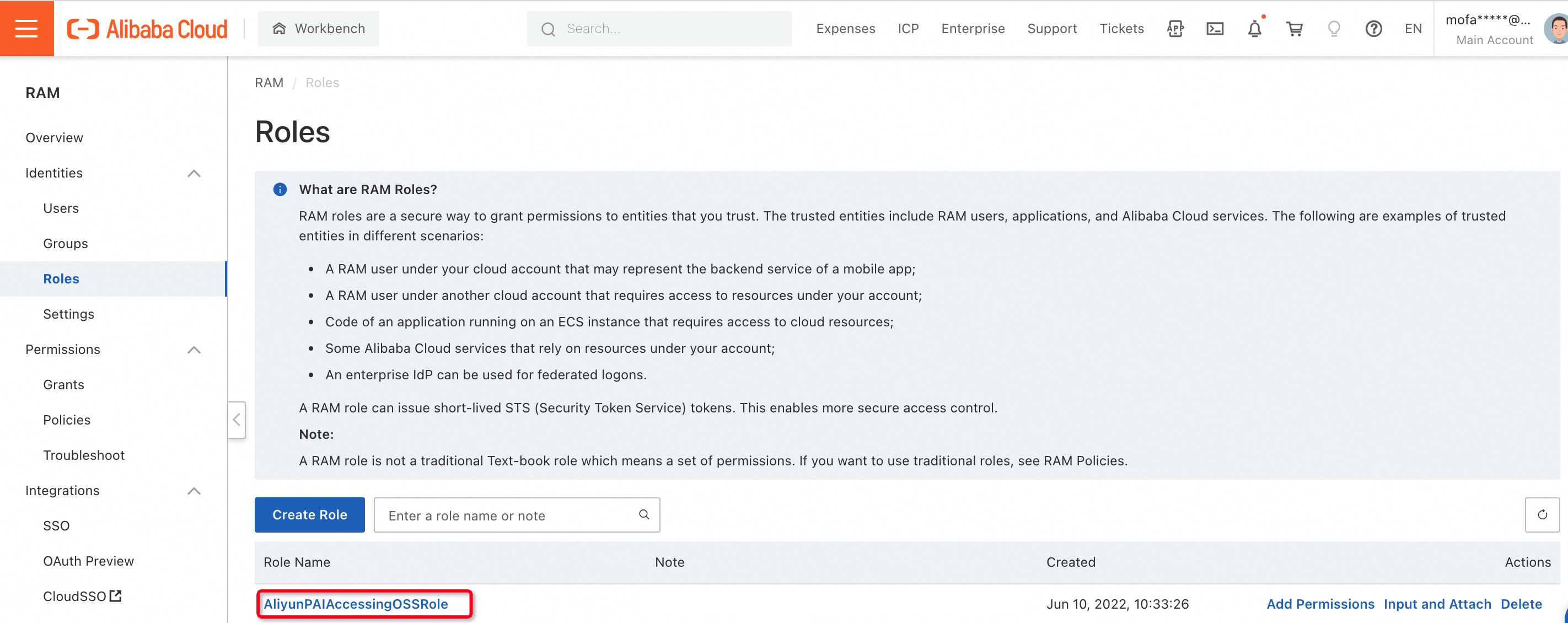Delete the AliyunPAIAccessingOSSRole role
The width and height of the screenshot is (1568, 623).
coord(1521,604)
